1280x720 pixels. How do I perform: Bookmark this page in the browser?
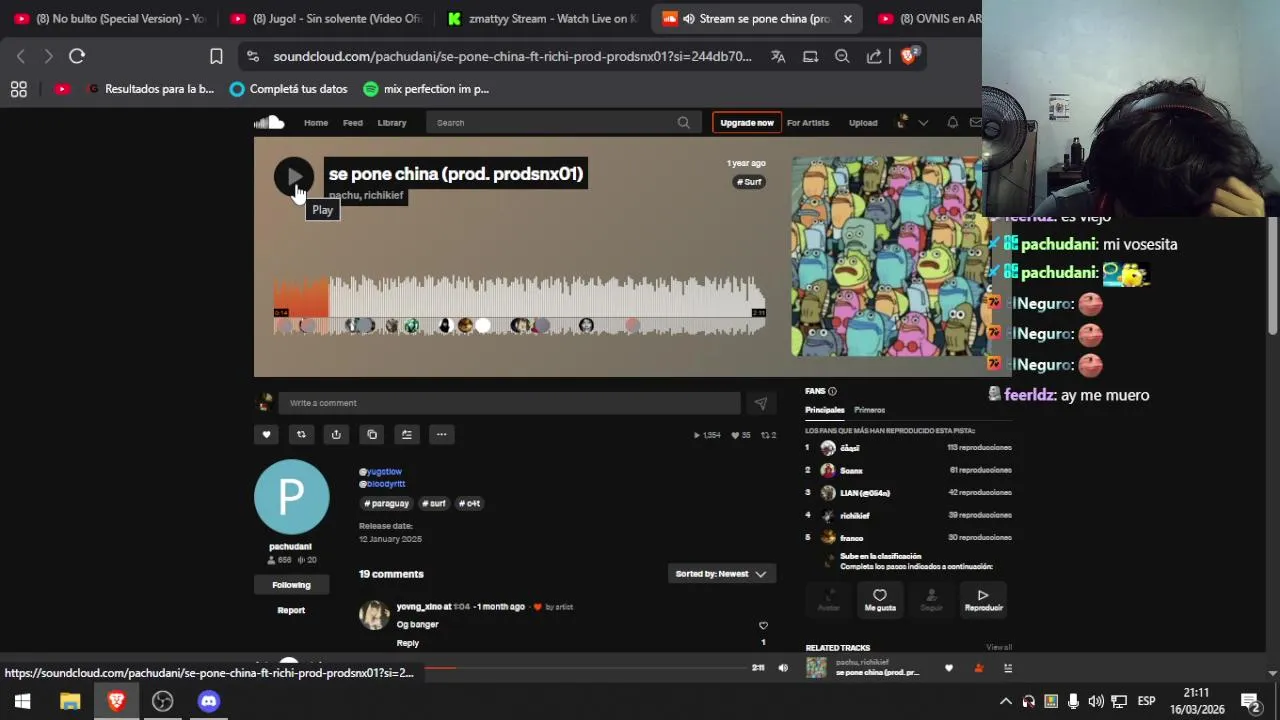pos(216,56)
